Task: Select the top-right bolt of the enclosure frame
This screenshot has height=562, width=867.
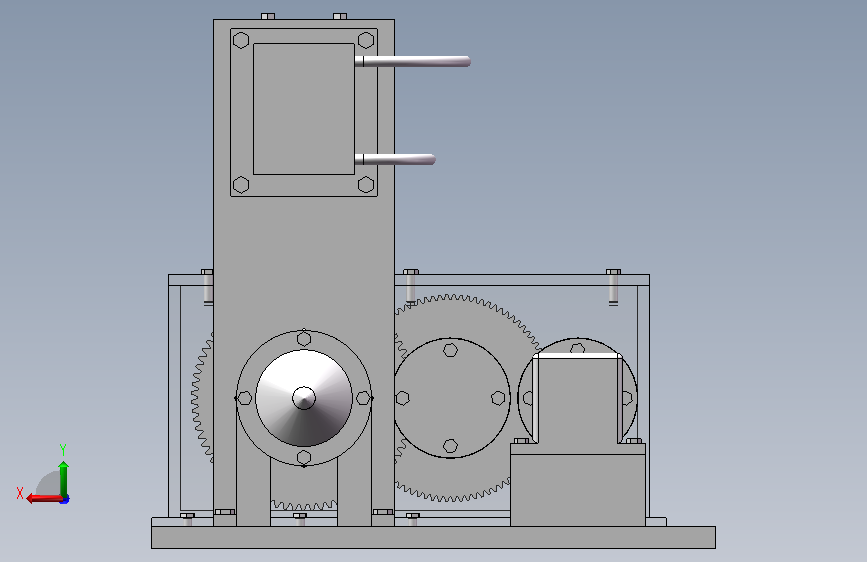Action: [x=613, y=287]
